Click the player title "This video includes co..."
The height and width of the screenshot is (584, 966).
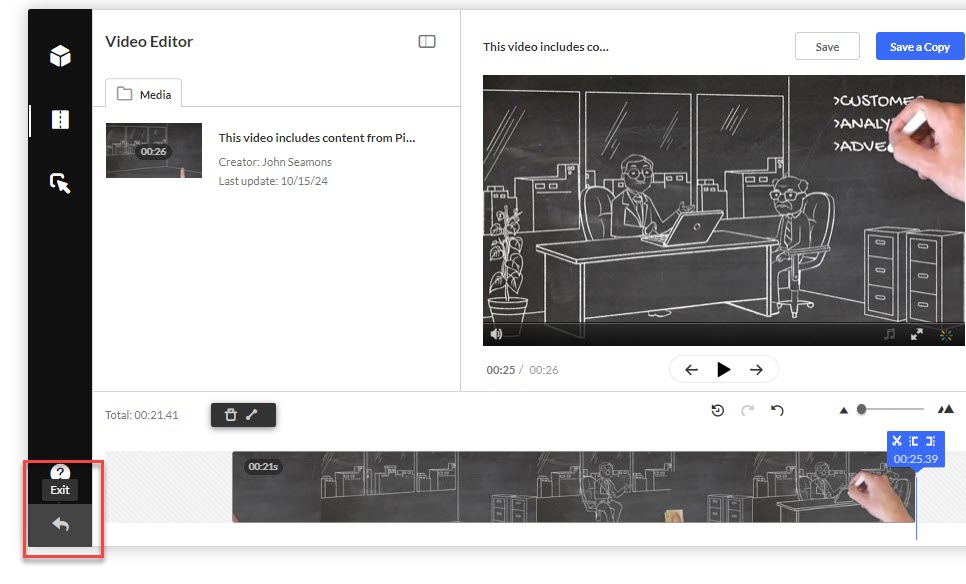[546, 47]
